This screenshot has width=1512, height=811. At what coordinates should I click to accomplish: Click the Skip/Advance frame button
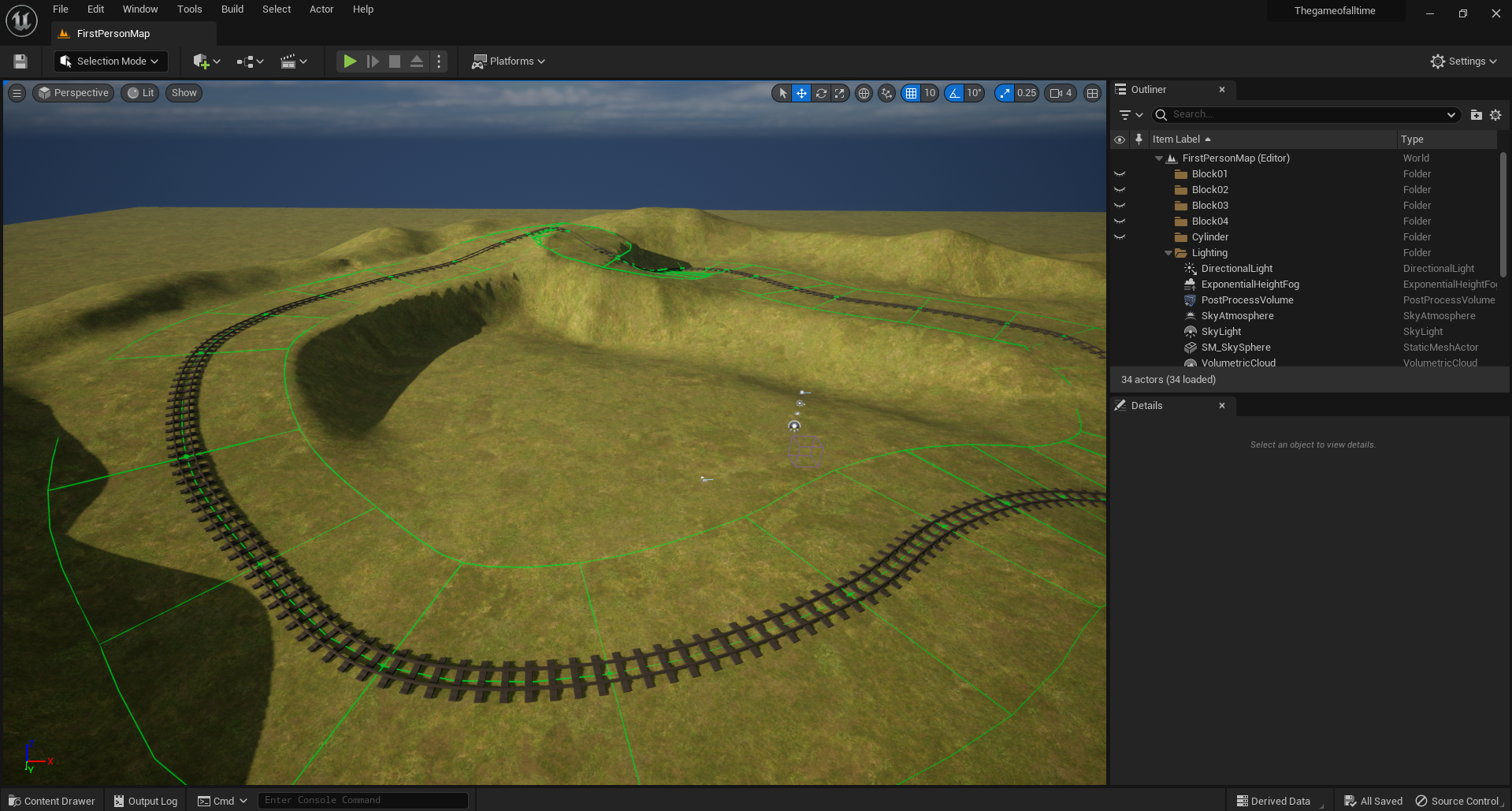pyautogui.click(x=373, y=61)
